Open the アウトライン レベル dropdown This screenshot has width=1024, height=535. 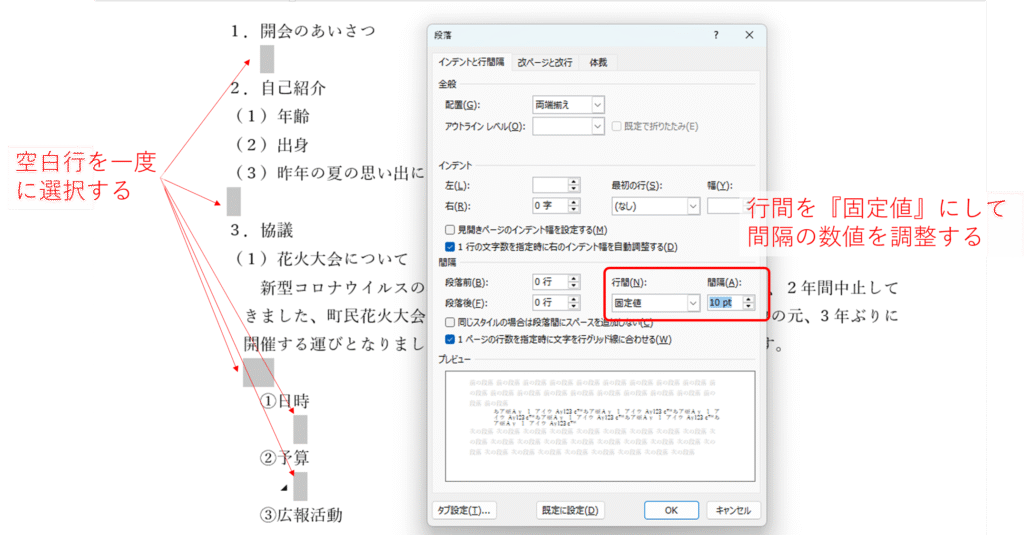[598, 126]
